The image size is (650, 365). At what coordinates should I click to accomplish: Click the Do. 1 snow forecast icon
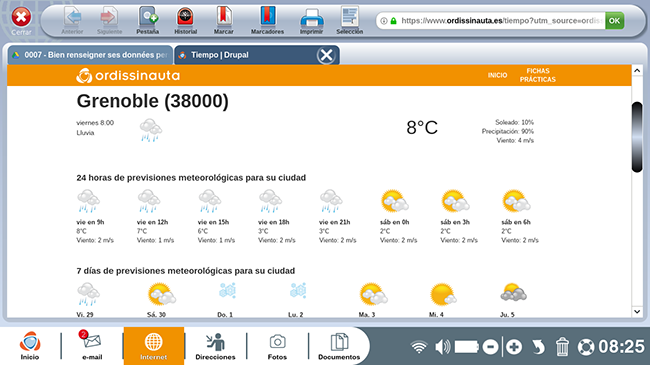coord(228,291)
